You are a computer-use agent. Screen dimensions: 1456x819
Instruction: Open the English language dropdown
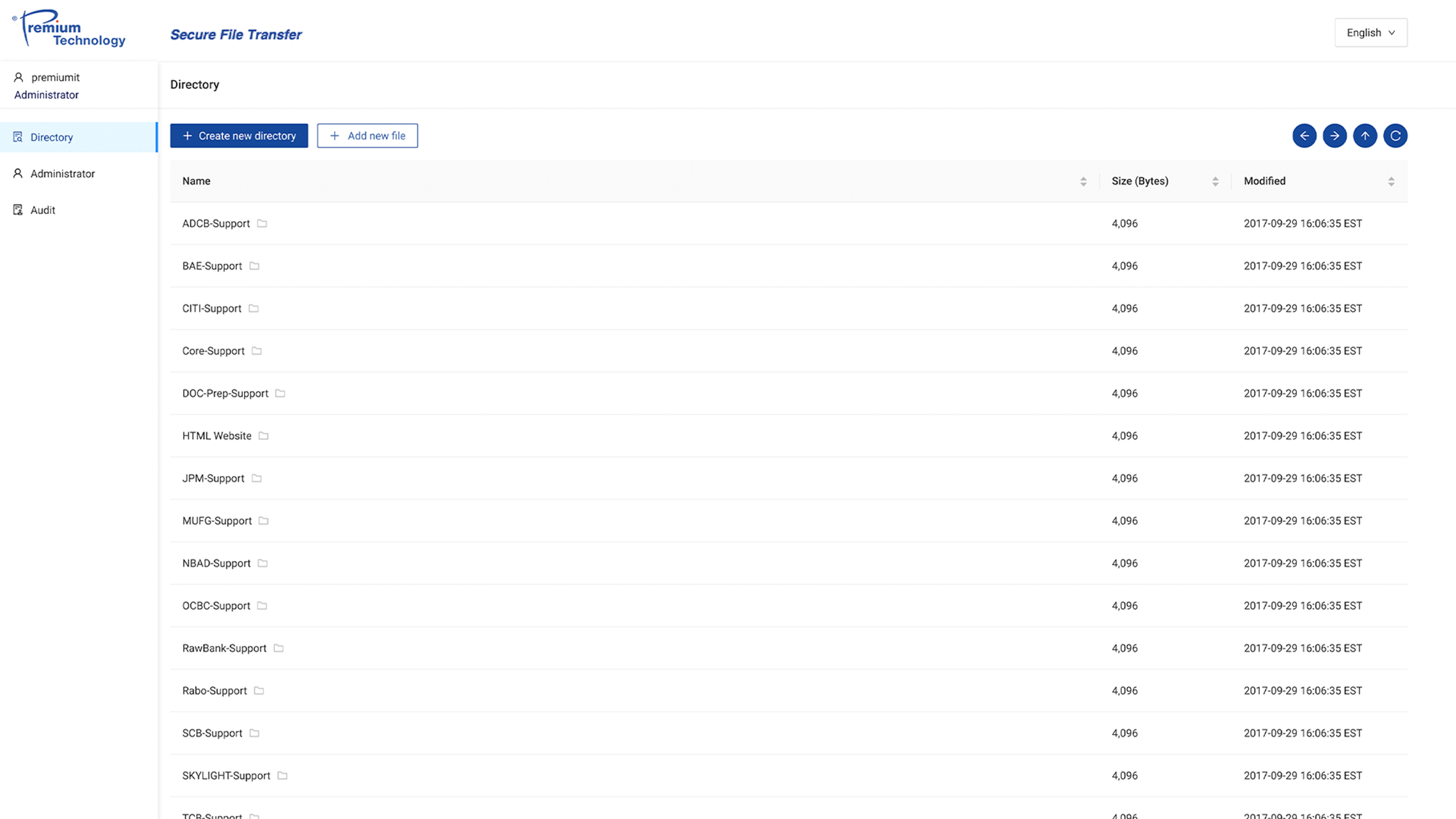point(1371,33)
